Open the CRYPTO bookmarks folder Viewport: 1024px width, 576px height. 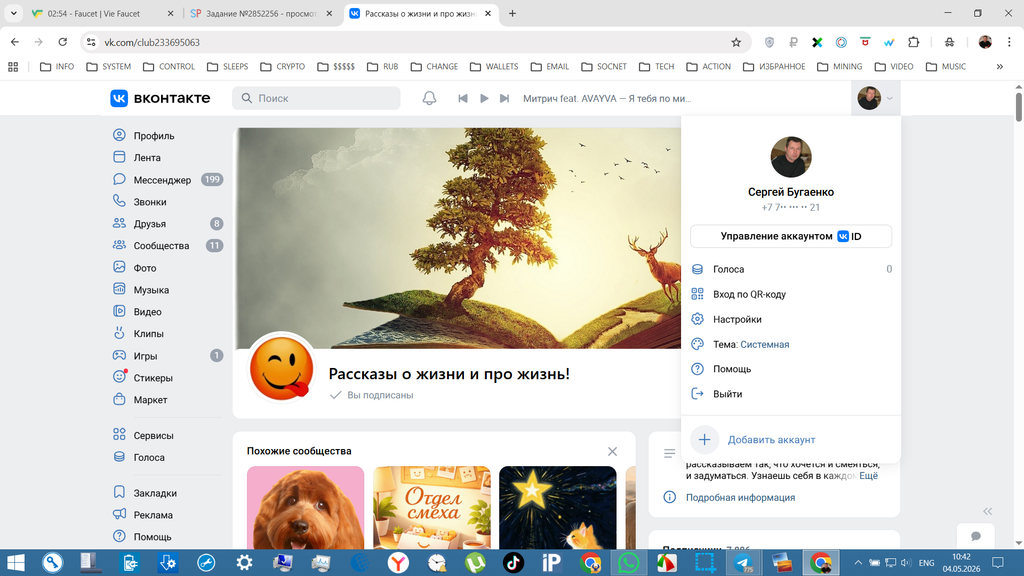[x=282, y=67]
